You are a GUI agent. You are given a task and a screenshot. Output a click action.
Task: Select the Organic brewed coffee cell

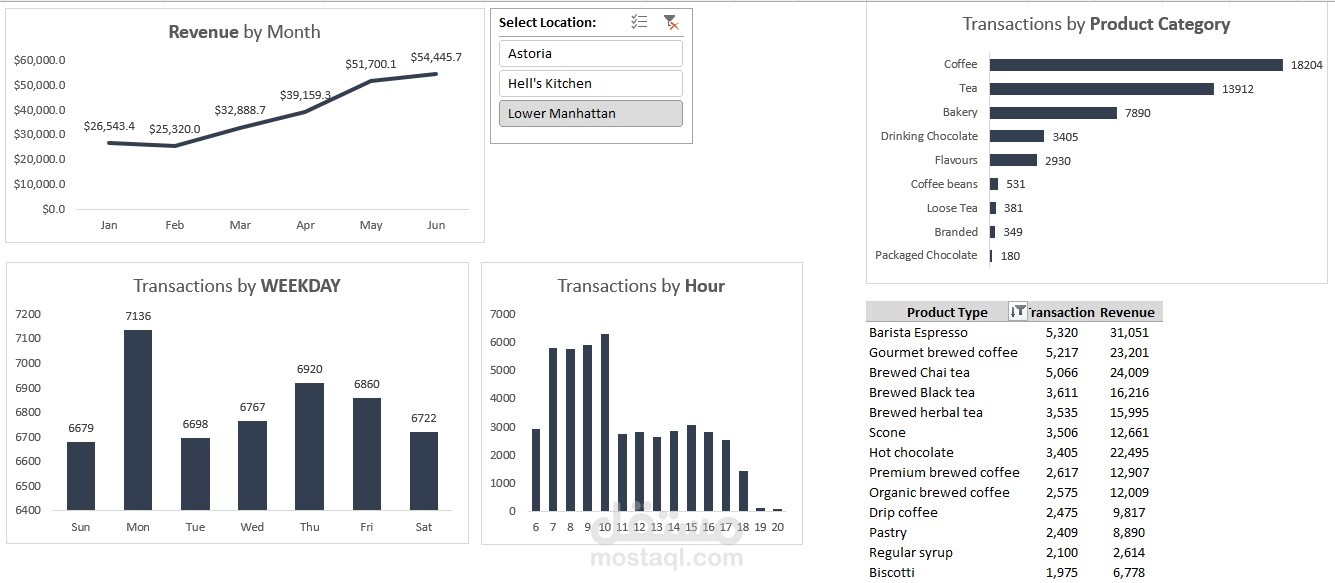click(x=939, y=492)
